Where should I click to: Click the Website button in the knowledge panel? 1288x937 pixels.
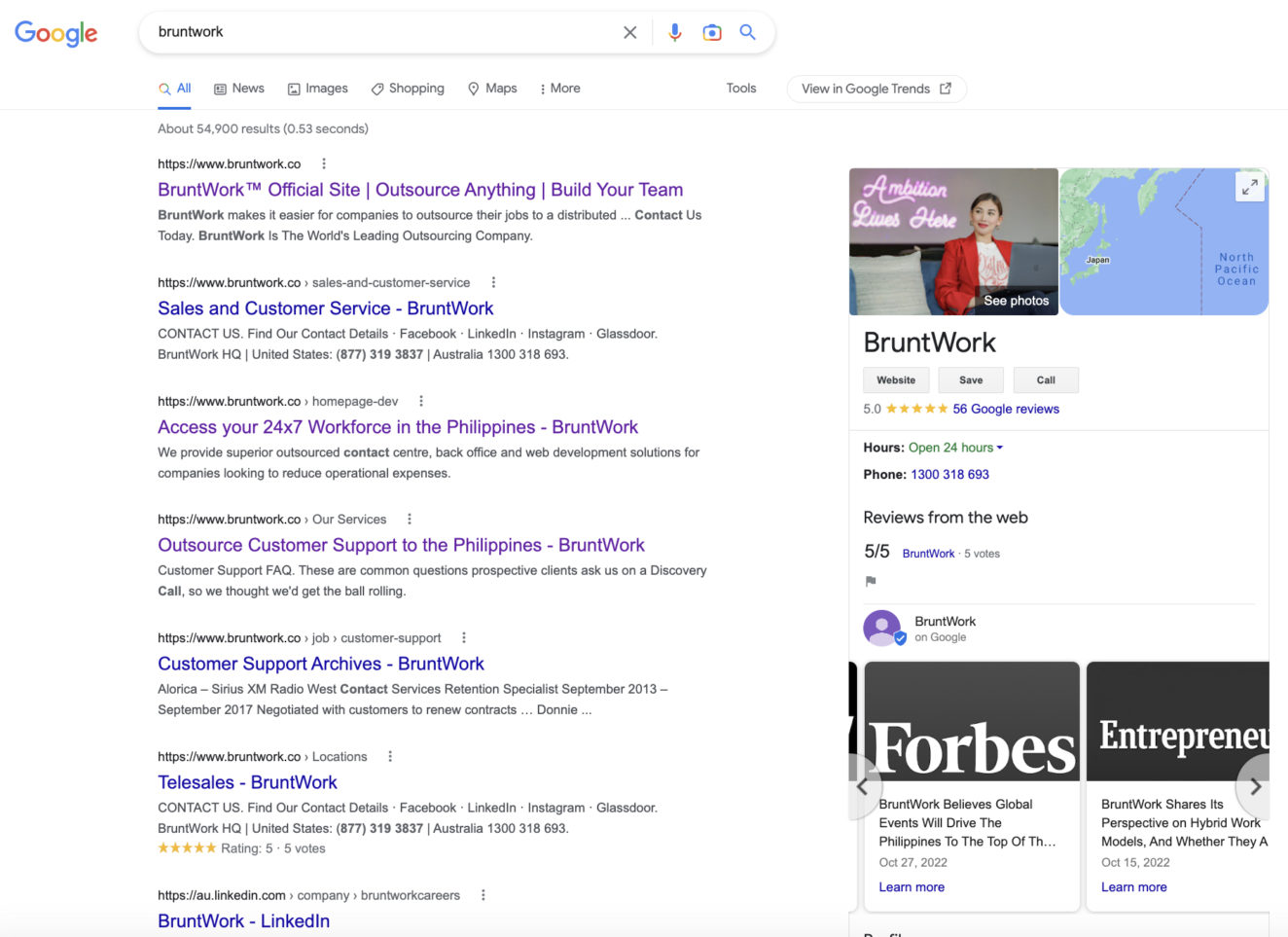click(895, 379)
